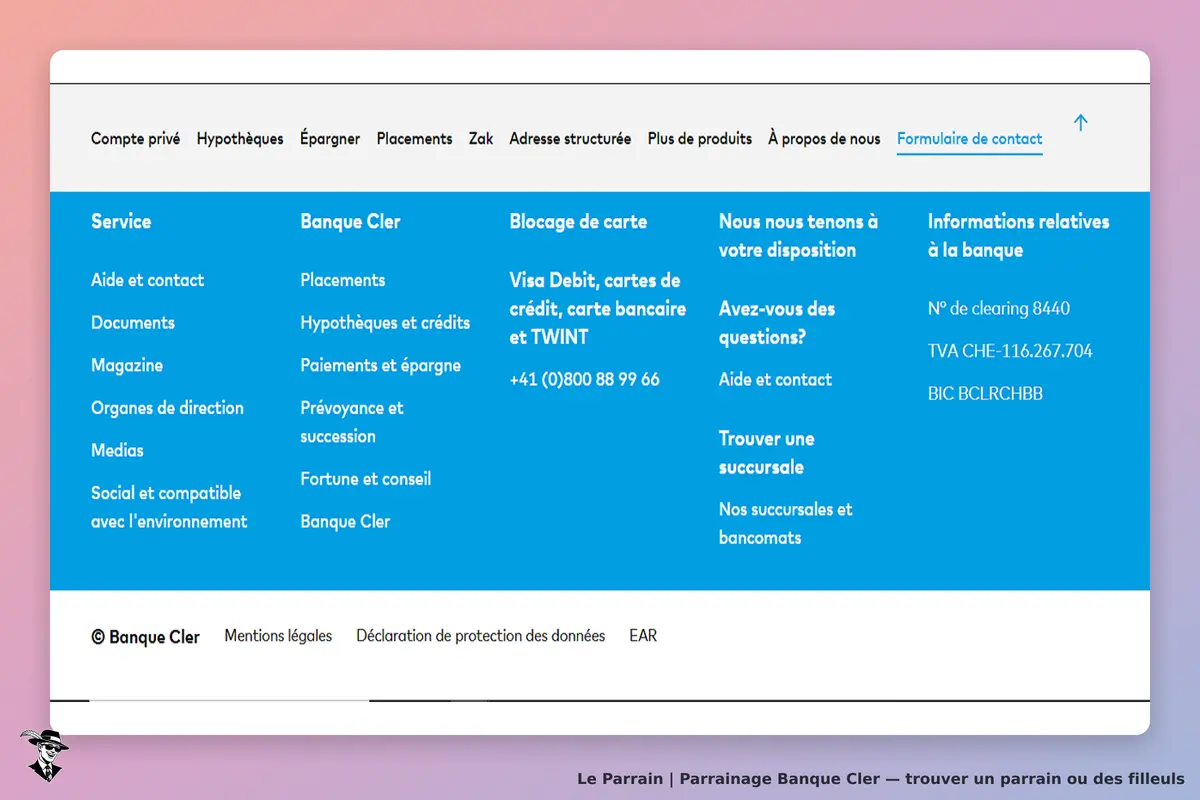The image size is (1200, 800).
Task: Open Aide et contact under Service
Action: (x=148, y=280)
